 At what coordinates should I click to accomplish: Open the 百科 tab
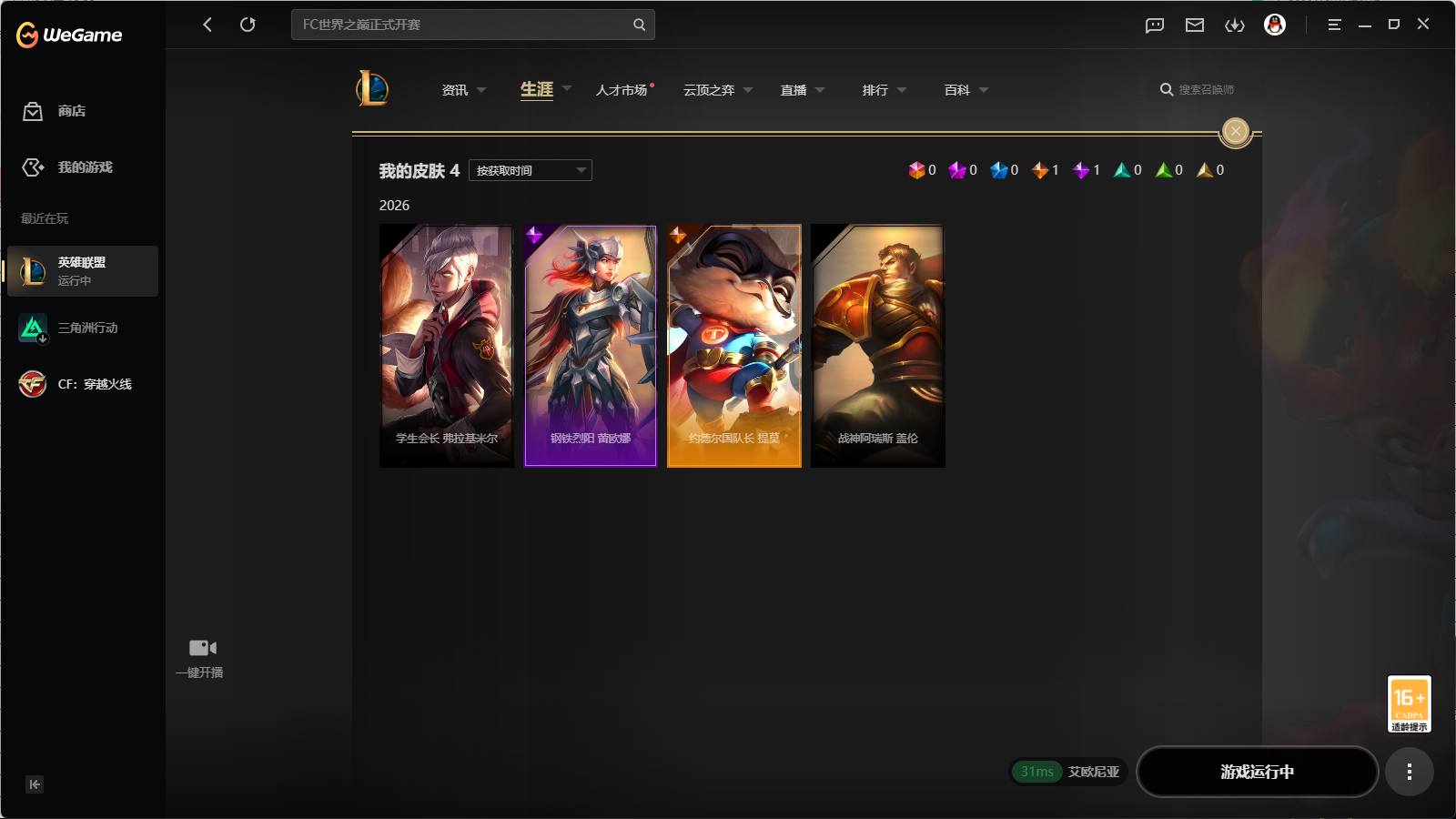957,90
